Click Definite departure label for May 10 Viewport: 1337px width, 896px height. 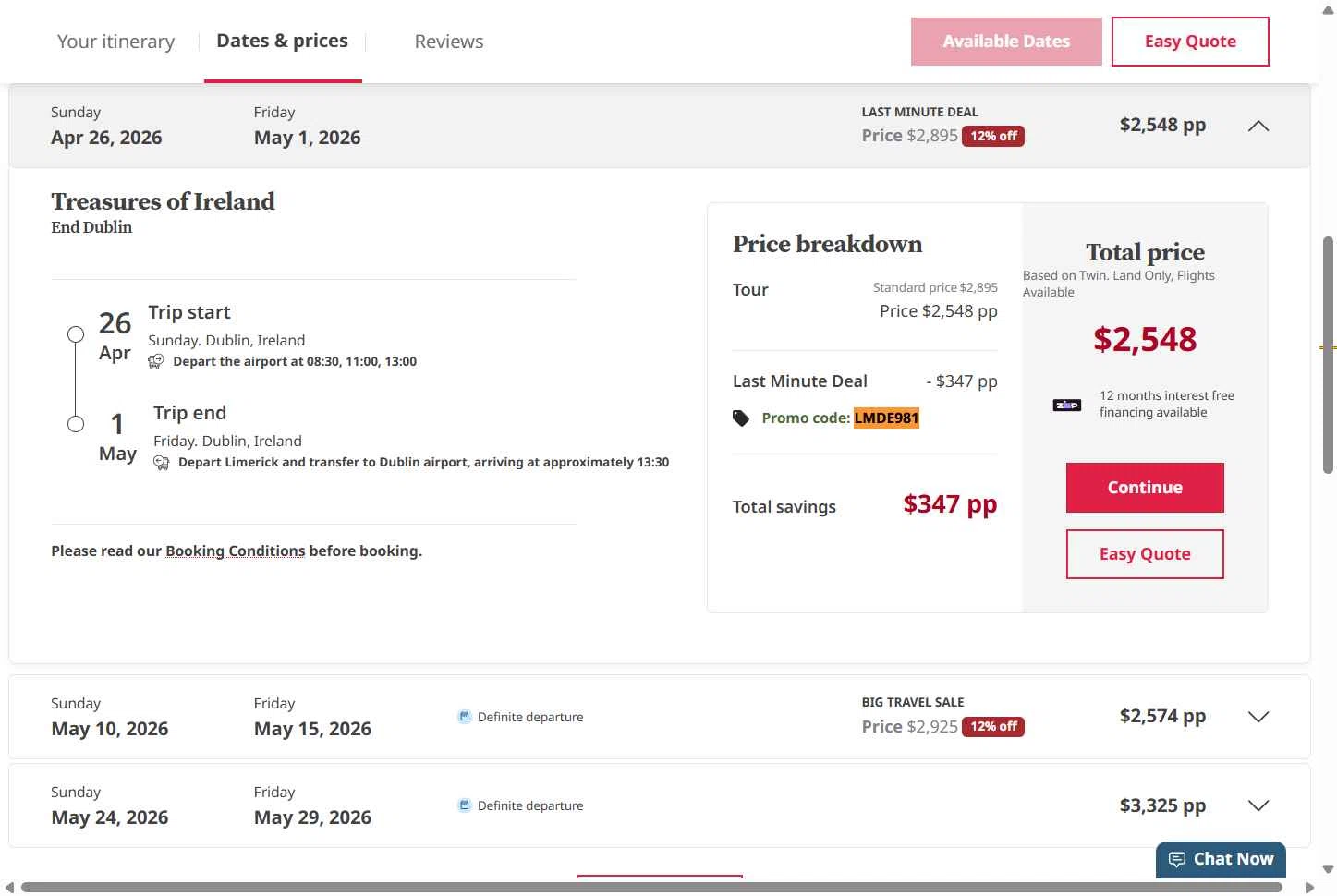530,717
